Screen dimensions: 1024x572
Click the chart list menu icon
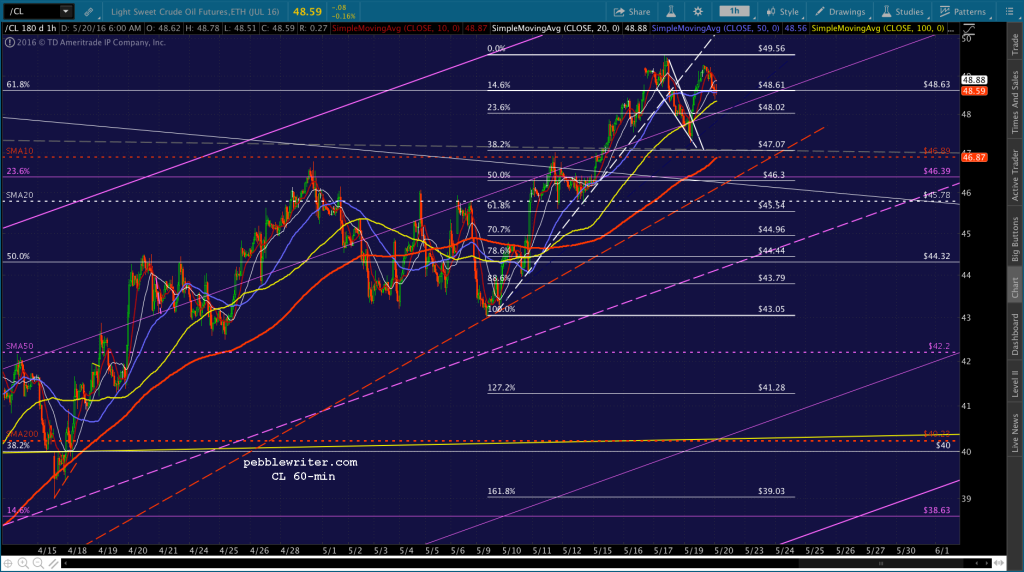coord(1009,12)
